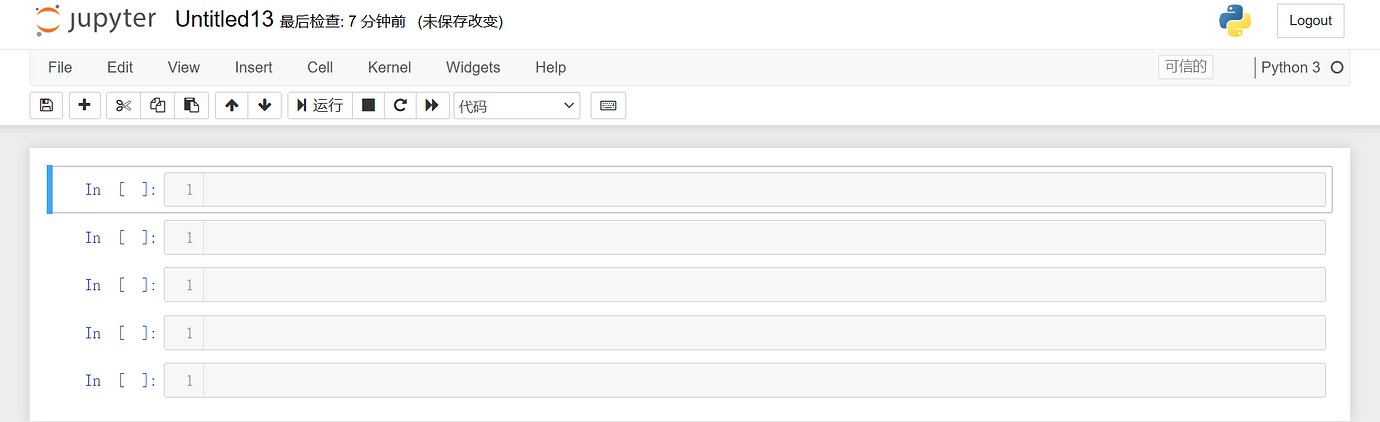Move selected cell up arrow

(232, 105)
